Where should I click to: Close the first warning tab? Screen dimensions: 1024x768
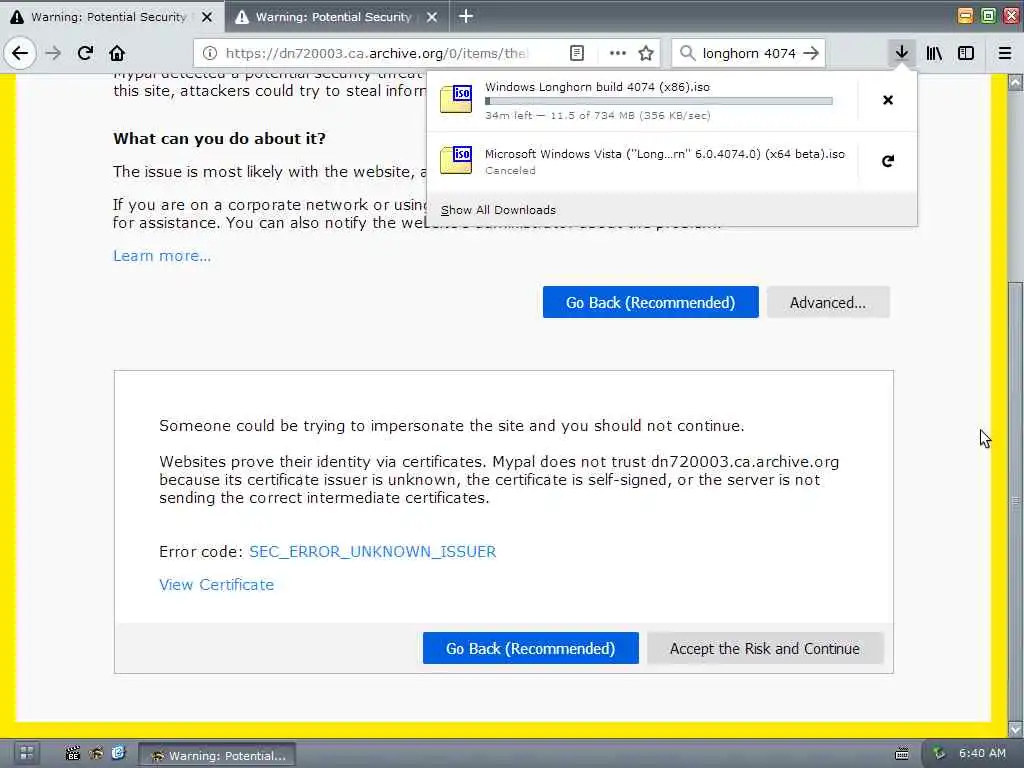click(207, 17)
